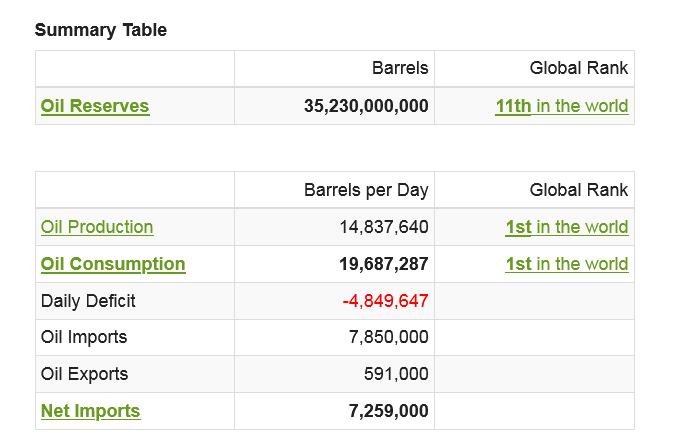The image size is (685, 437).
Task: Click the Barrels column header
Action: tap(400, 69)
